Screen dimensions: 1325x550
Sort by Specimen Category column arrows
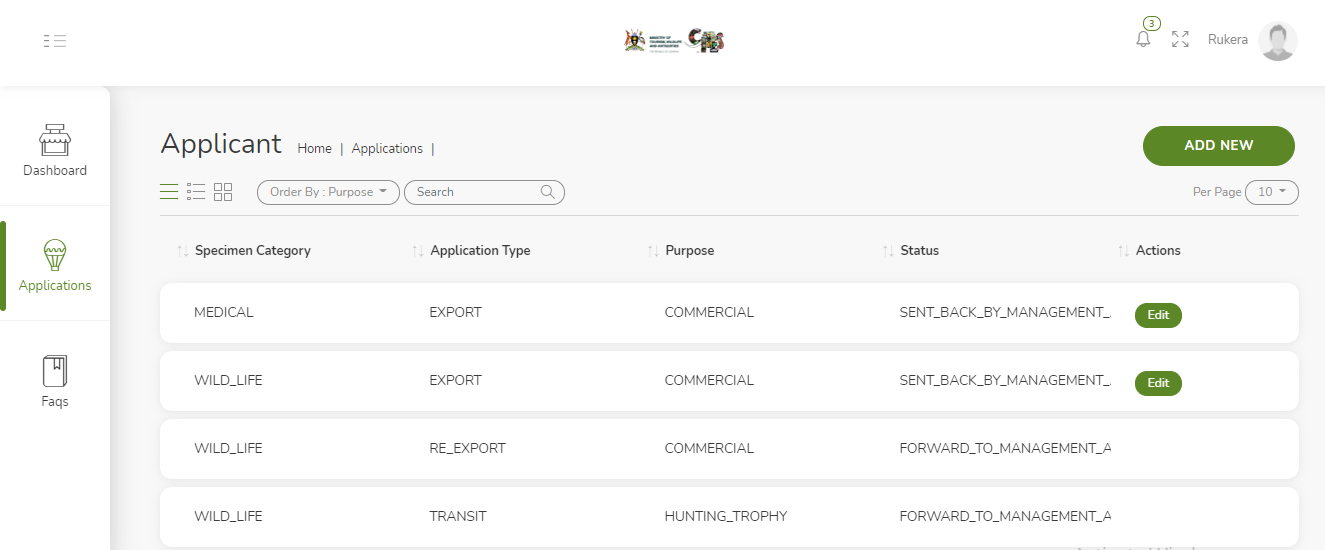182,251
